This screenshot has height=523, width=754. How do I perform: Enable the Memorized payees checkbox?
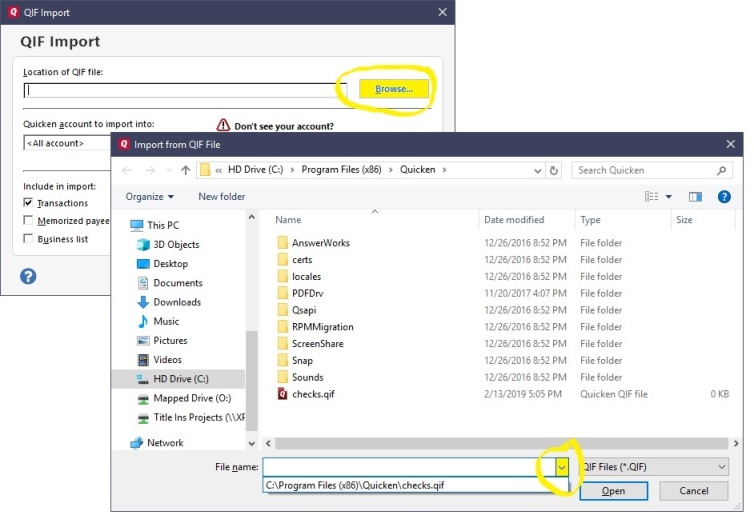click(28, 220)
